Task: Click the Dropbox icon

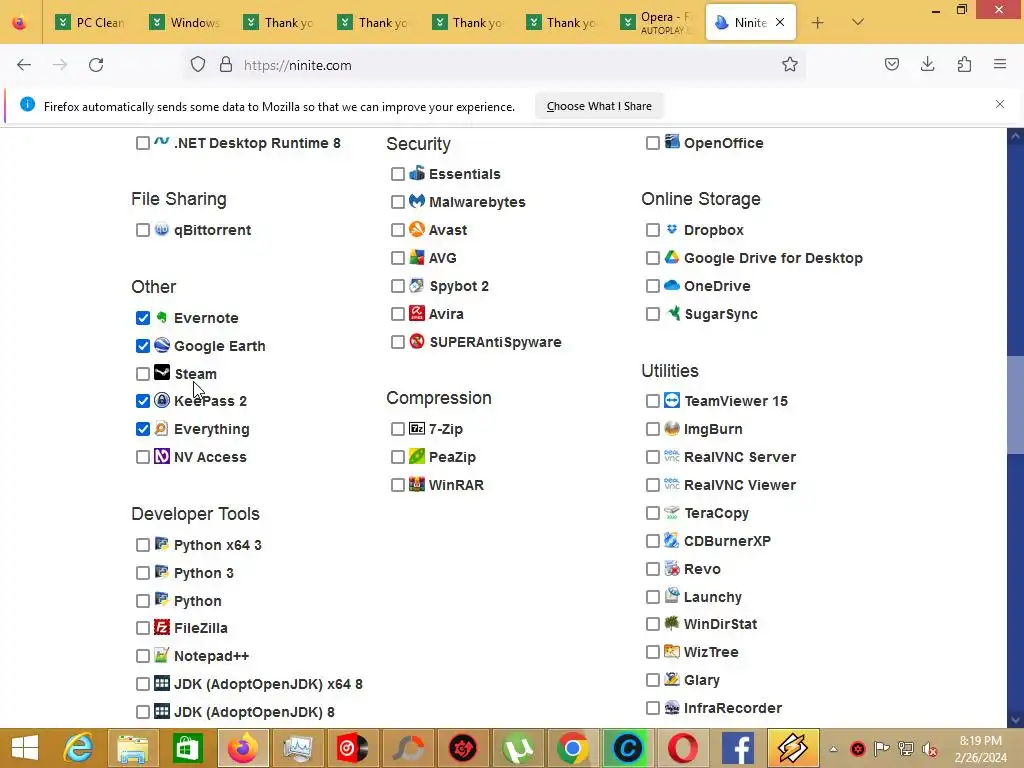Action: pos(671,229)
